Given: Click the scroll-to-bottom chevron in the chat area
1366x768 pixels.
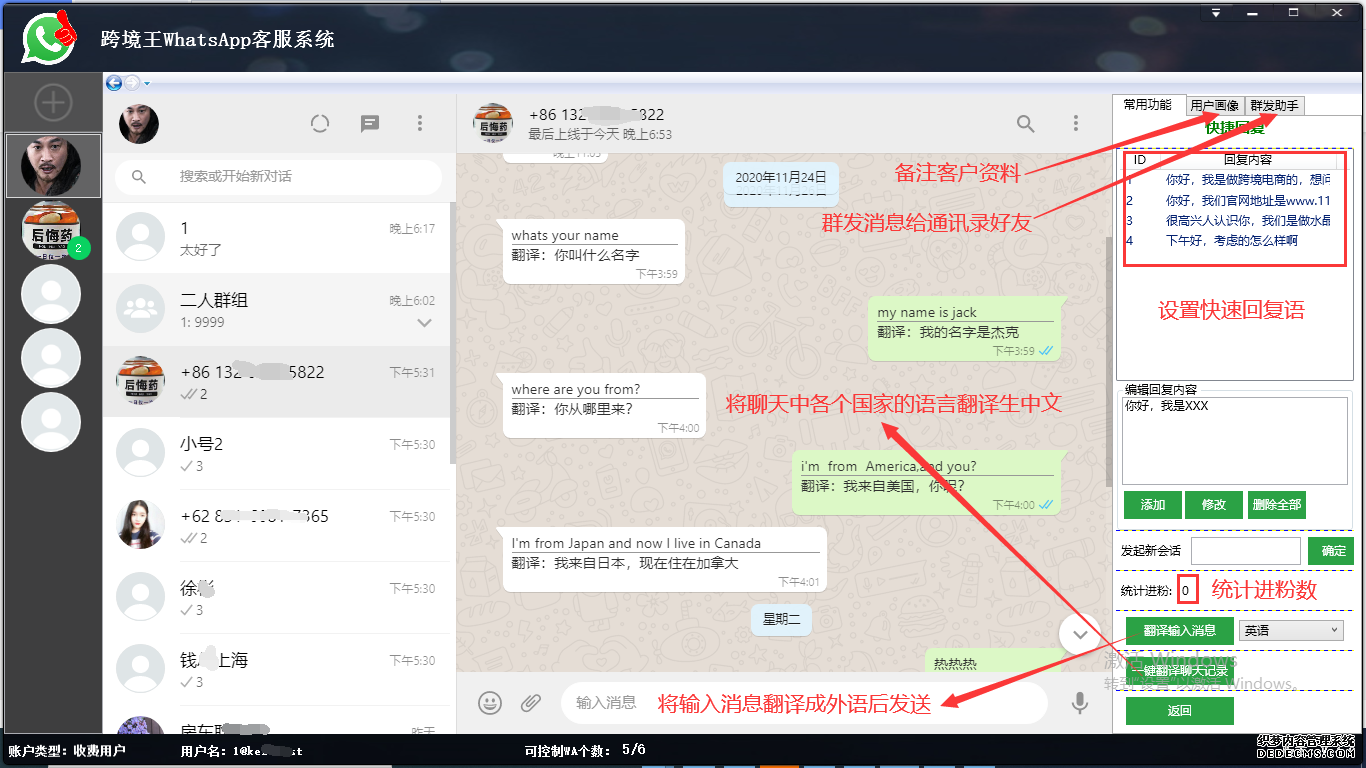Looking at the screenshot, I should (1080, 634).
